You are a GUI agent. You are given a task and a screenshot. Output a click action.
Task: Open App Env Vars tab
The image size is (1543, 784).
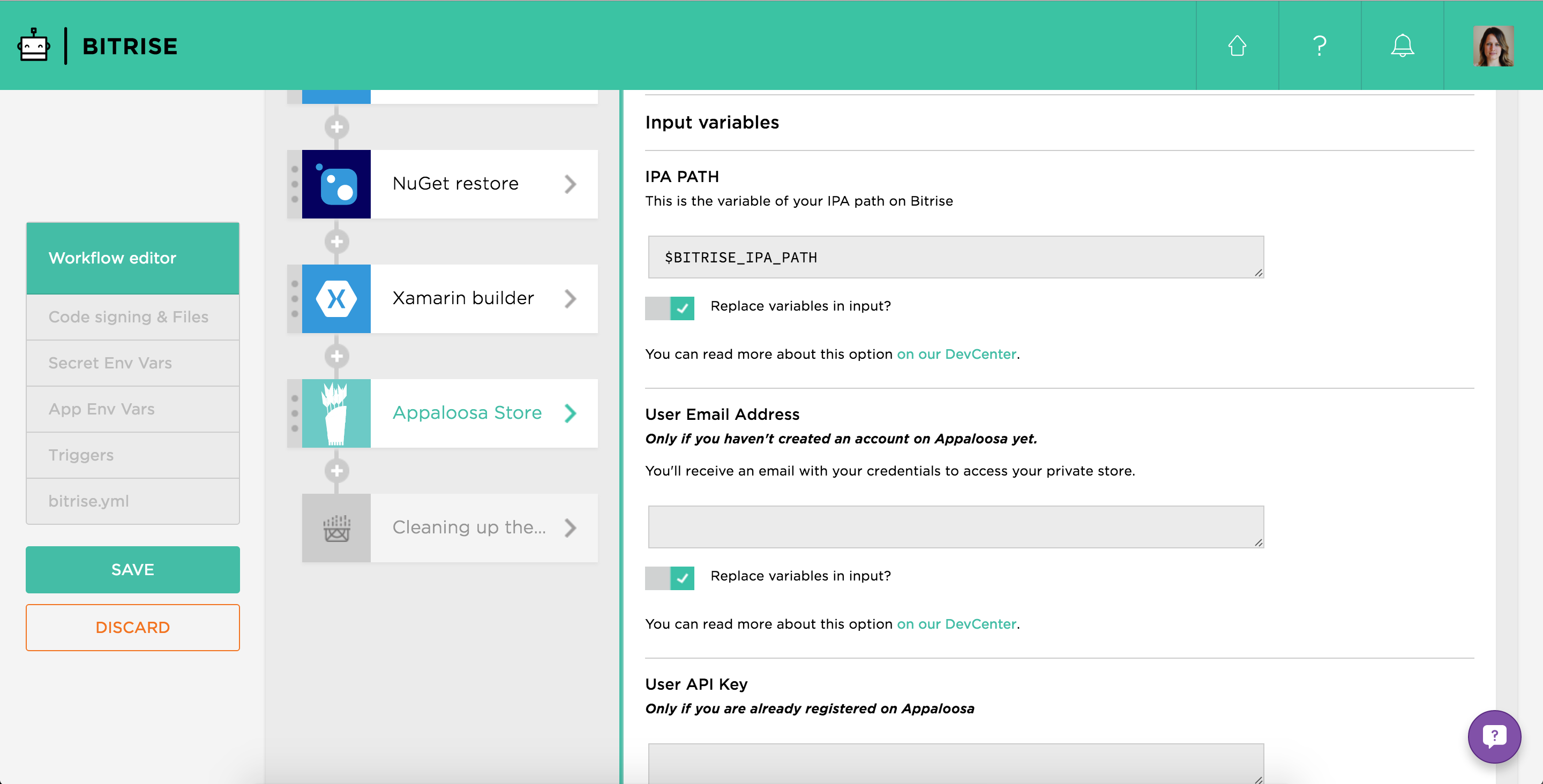(133, 409)
